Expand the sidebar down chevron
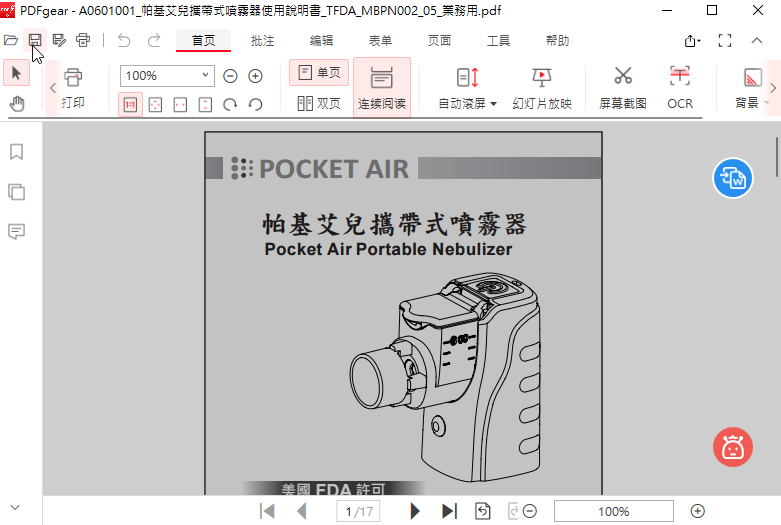Viewport: 781px width, 525px height. click(15, 508)
